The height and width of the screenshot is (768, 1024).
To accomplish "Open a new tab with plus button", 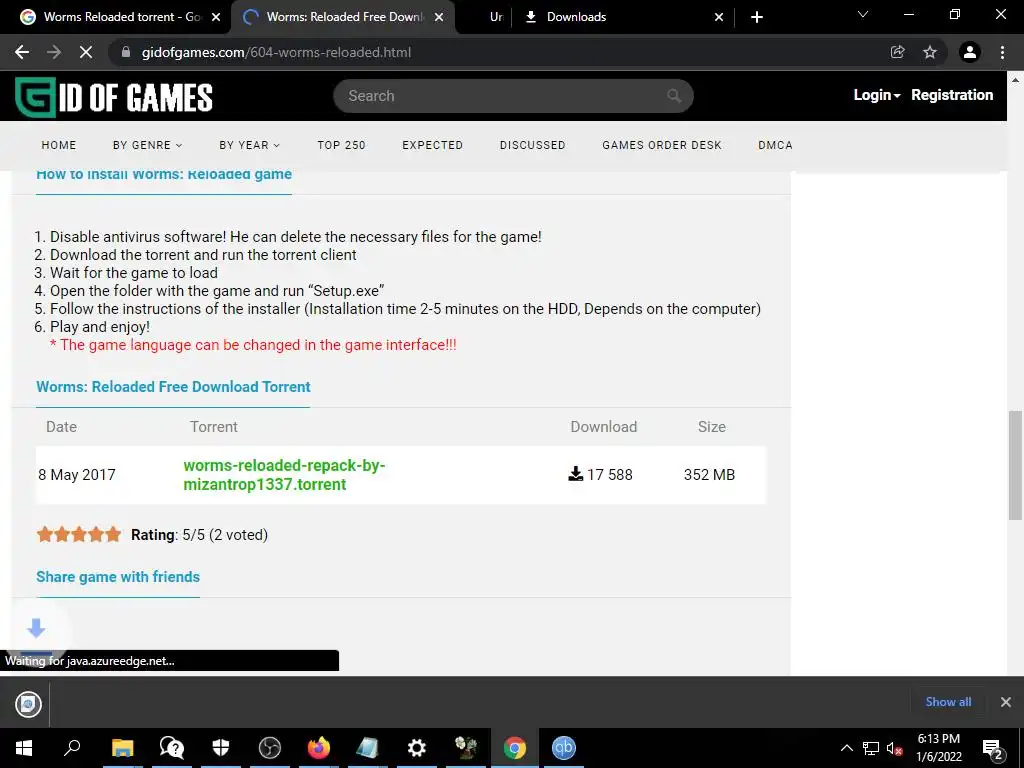I will click(x=757, y=17).
